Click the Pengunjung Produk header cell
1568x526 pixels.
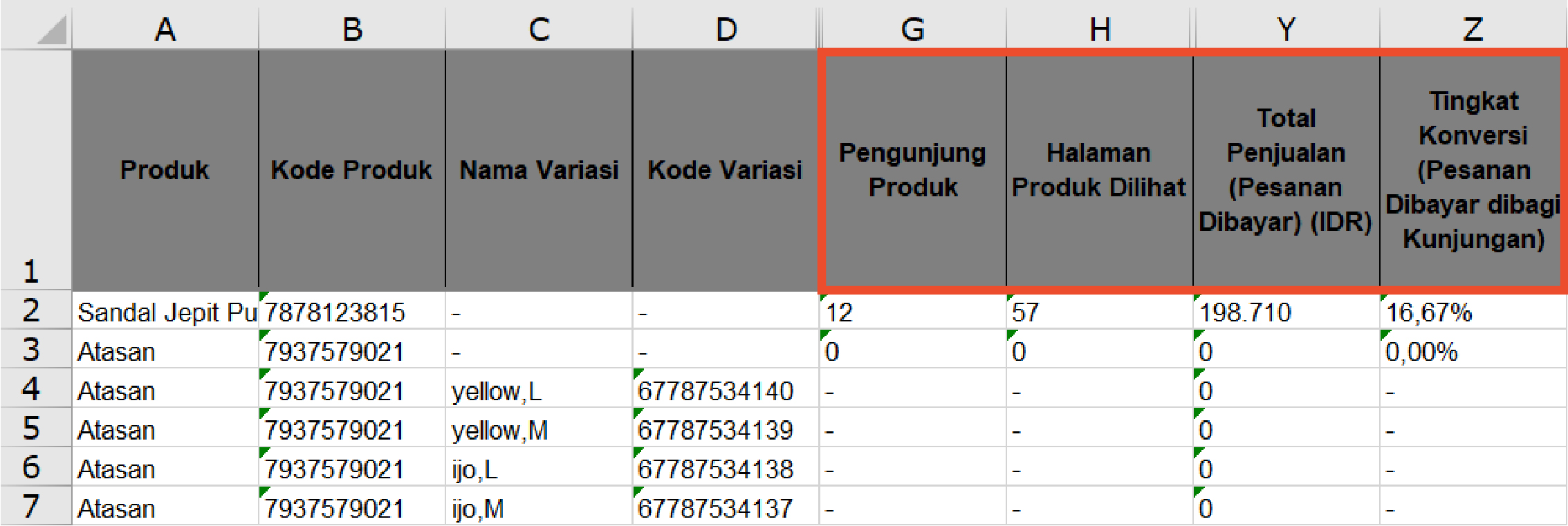point(912,170)
